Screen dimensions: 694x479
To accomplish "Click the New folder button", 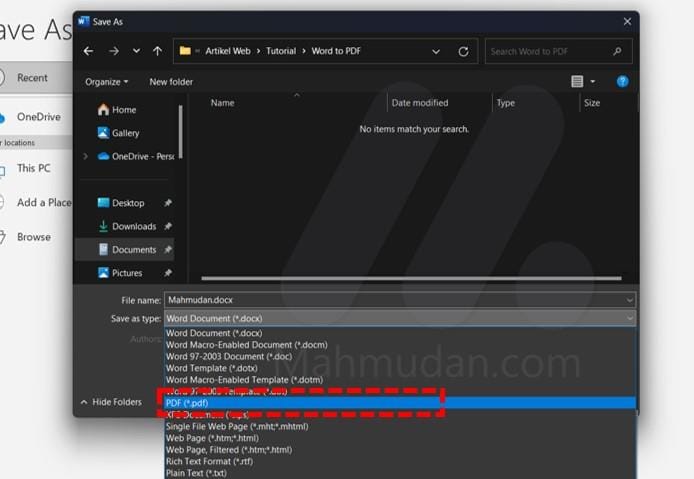I will pyautogui.click(x=171, y=82).
